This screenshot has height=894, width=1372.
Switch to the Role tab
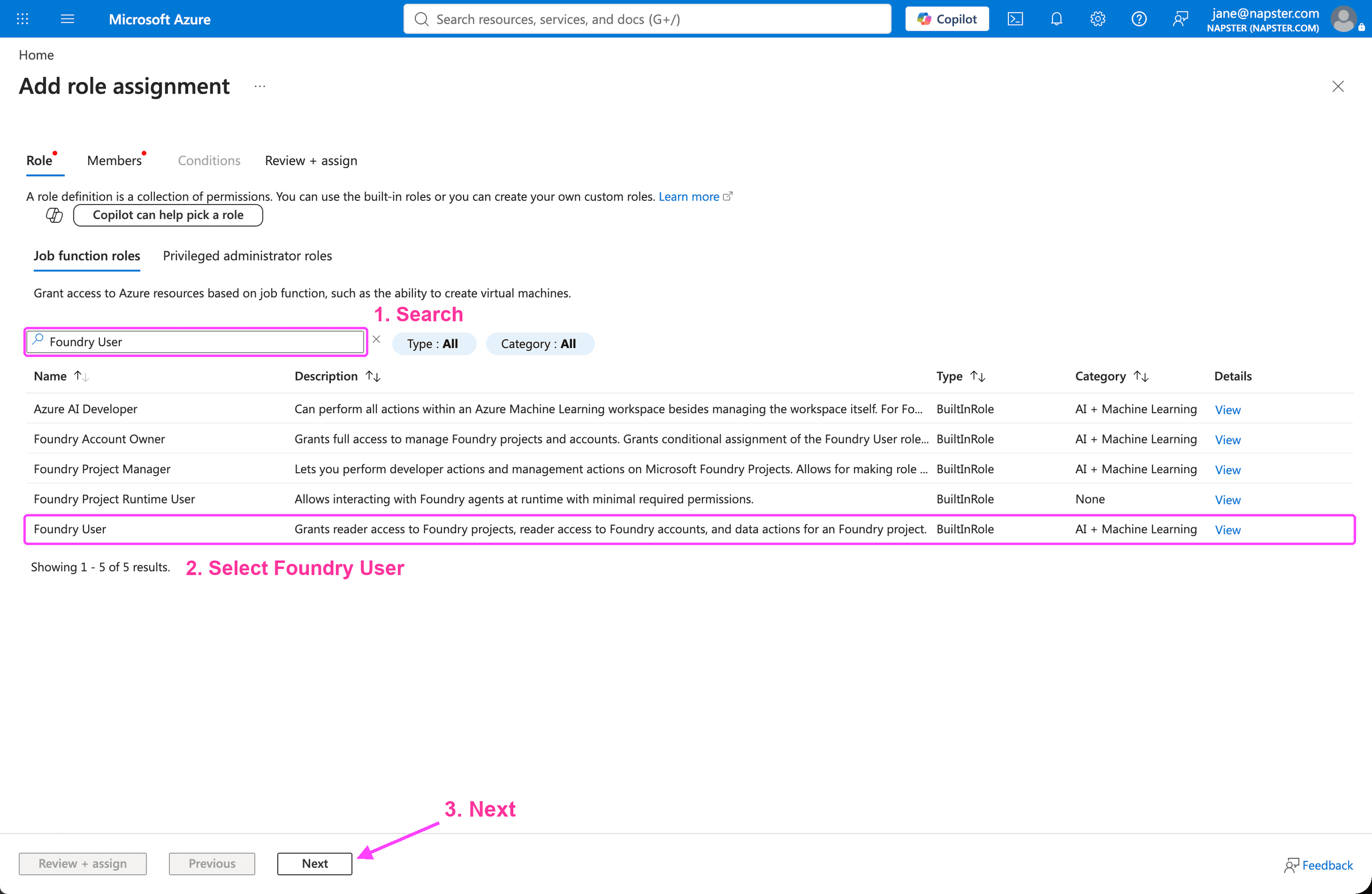click(39, 161)
